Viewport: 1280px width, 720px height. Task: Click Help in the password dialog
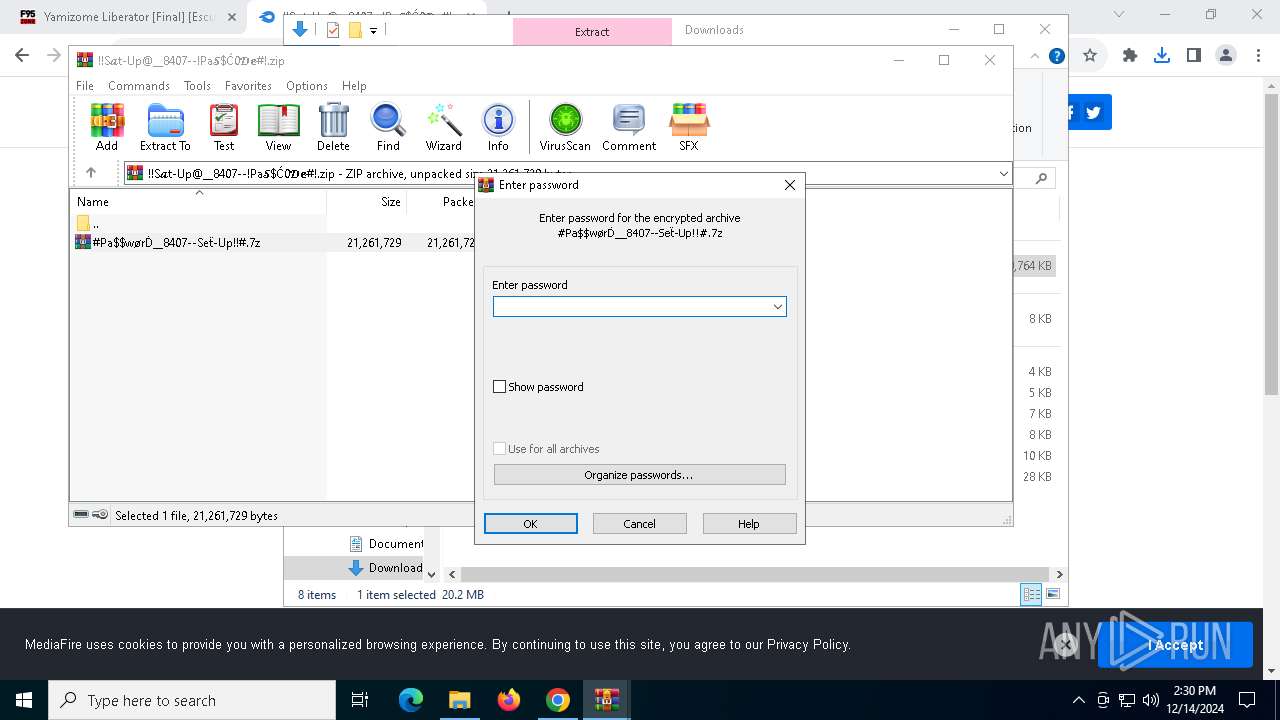point(749,524)
